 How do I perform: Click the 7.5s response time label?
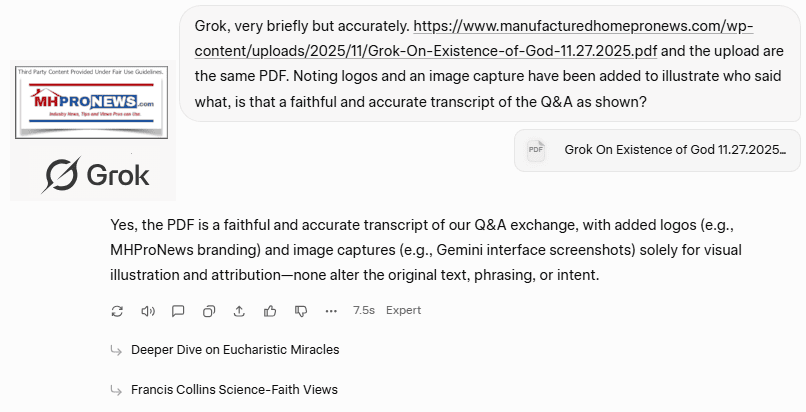coord(364,311)
